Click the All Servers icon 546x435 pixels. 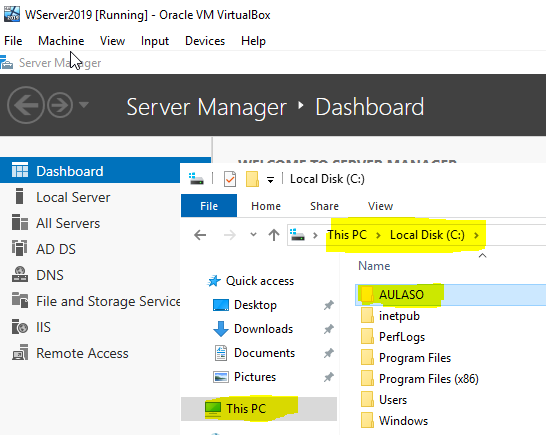20,222
